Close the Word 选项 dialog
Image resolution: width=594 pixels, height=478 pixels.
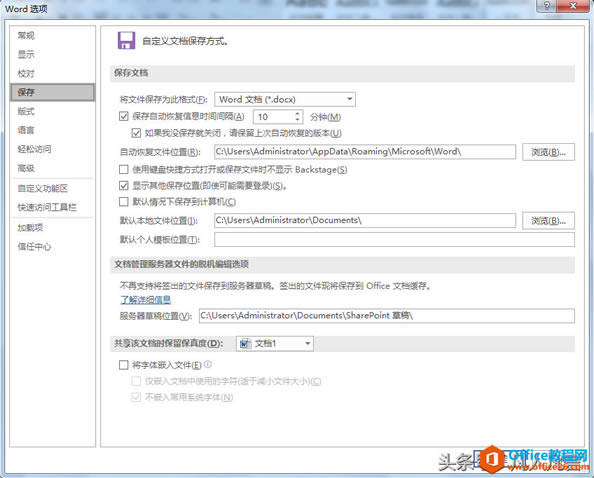[574, 5]
